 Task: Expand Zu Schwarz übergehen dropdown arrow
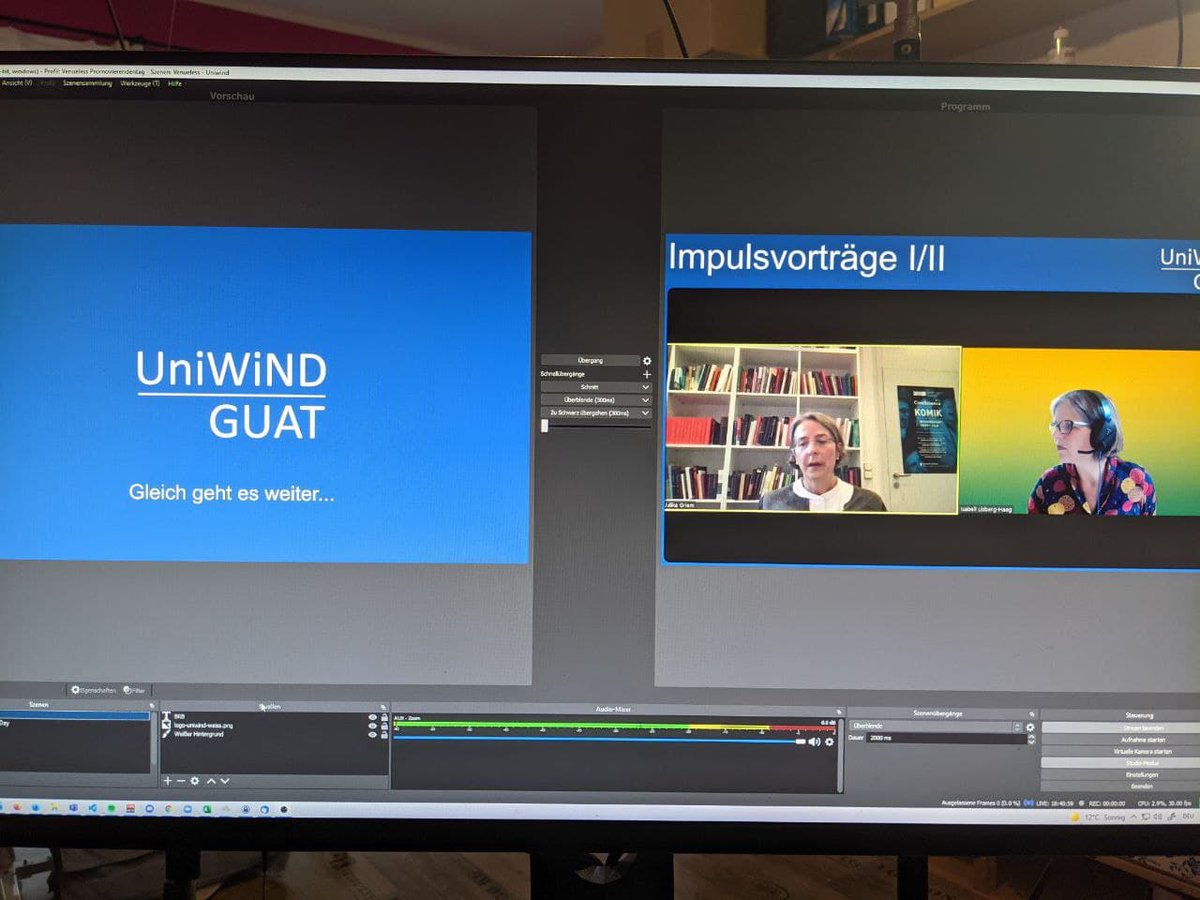point(647,413)
